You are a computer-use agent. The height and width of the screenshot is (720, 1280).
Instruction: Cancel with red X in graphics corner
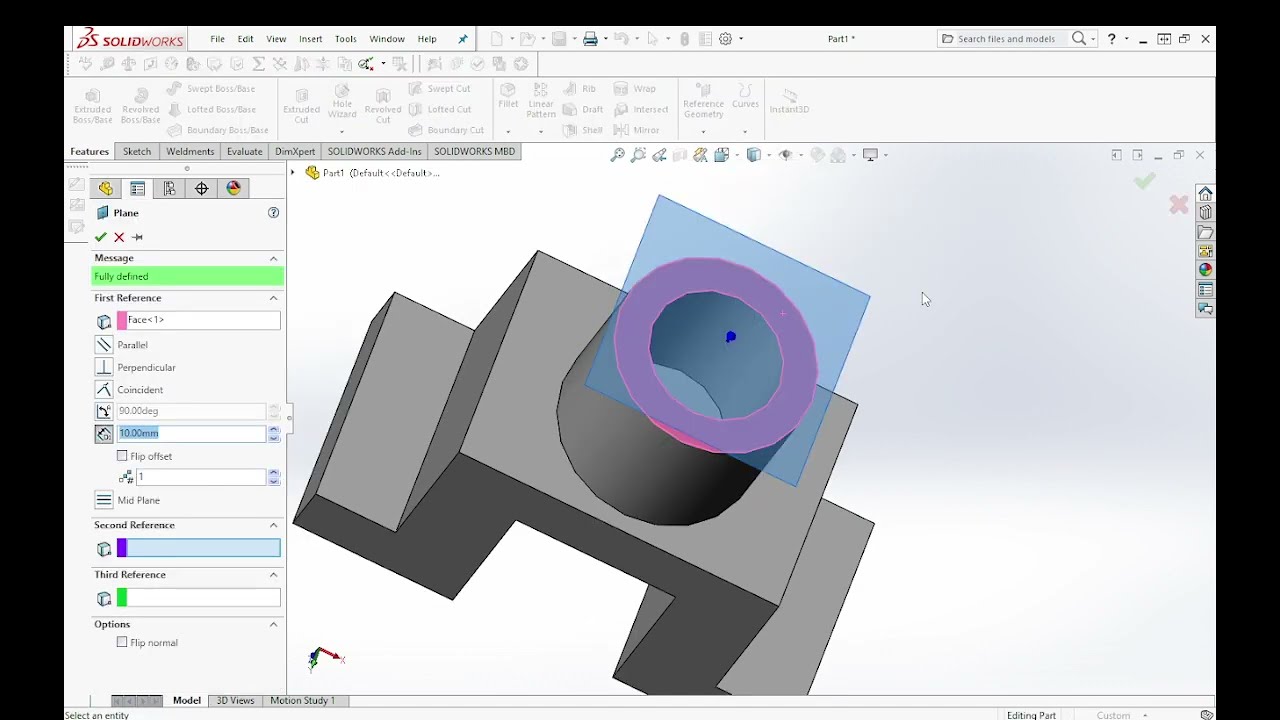1179,205
